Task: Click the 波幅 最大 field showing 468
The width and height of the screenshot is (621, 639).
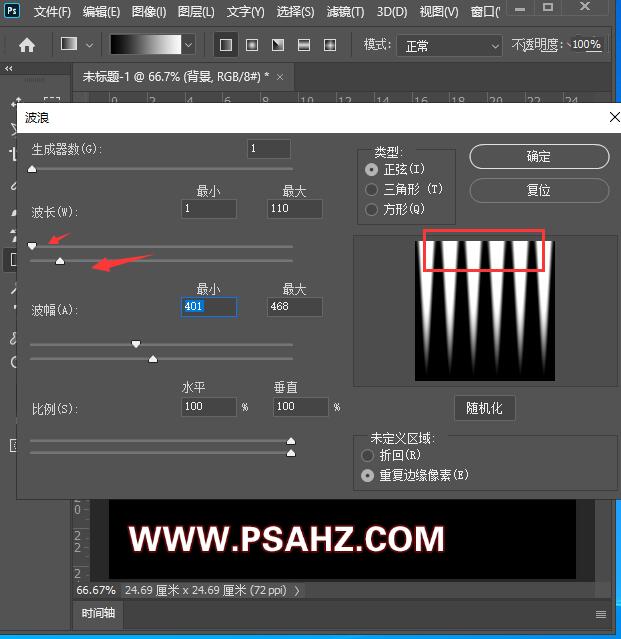Action: point(295,306)
